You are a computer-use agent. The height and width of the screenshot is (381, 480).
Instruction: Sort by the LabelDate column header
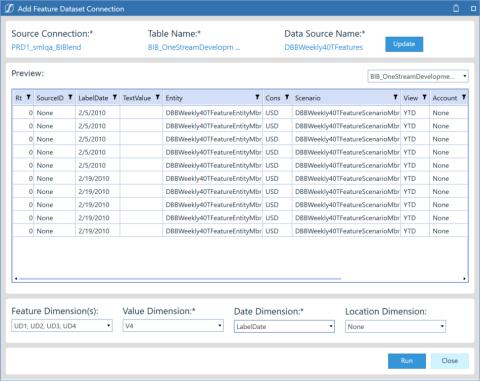[x=93, y=98]
